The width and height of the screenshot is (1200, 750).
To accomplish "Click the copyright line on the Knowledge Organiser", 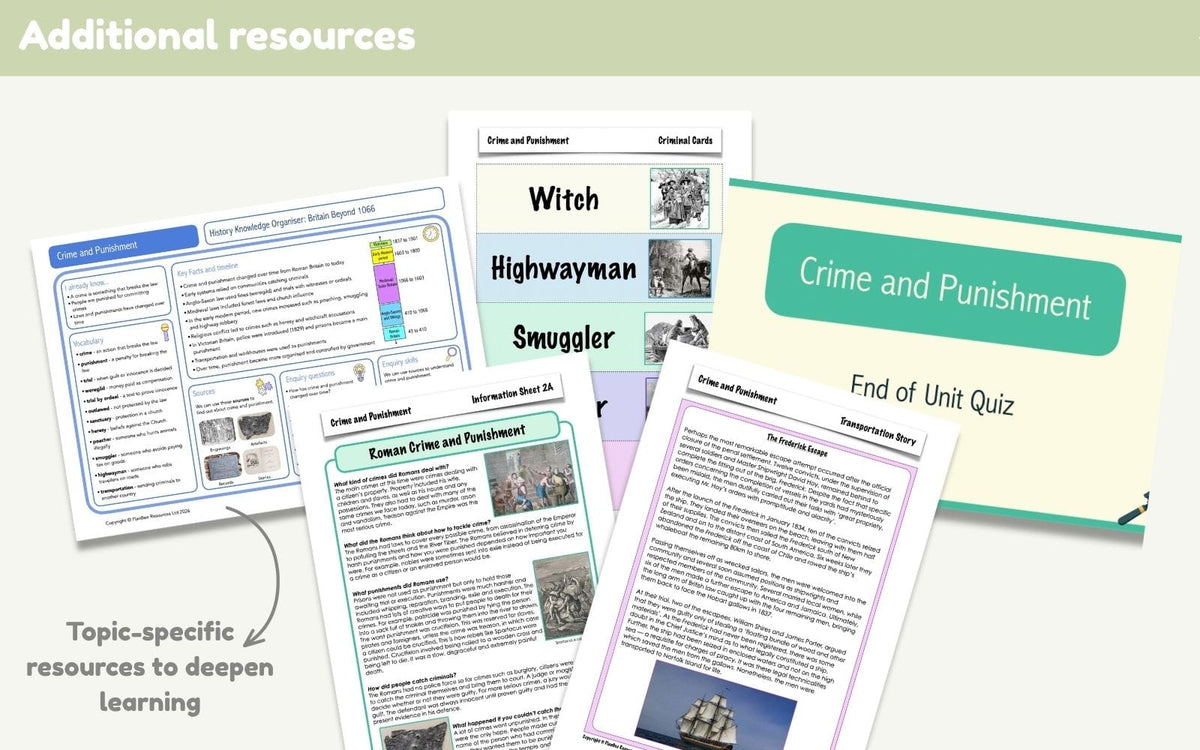I will [148, 517].
